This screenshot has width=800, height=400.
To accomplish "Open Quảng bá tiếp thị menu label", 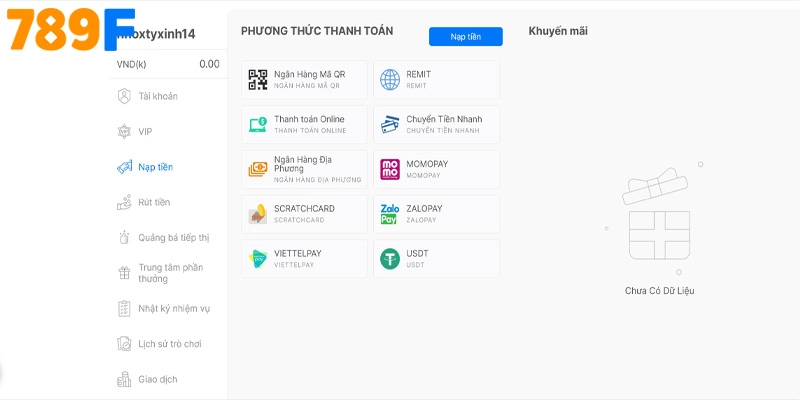I will click(x=173, y=238).
